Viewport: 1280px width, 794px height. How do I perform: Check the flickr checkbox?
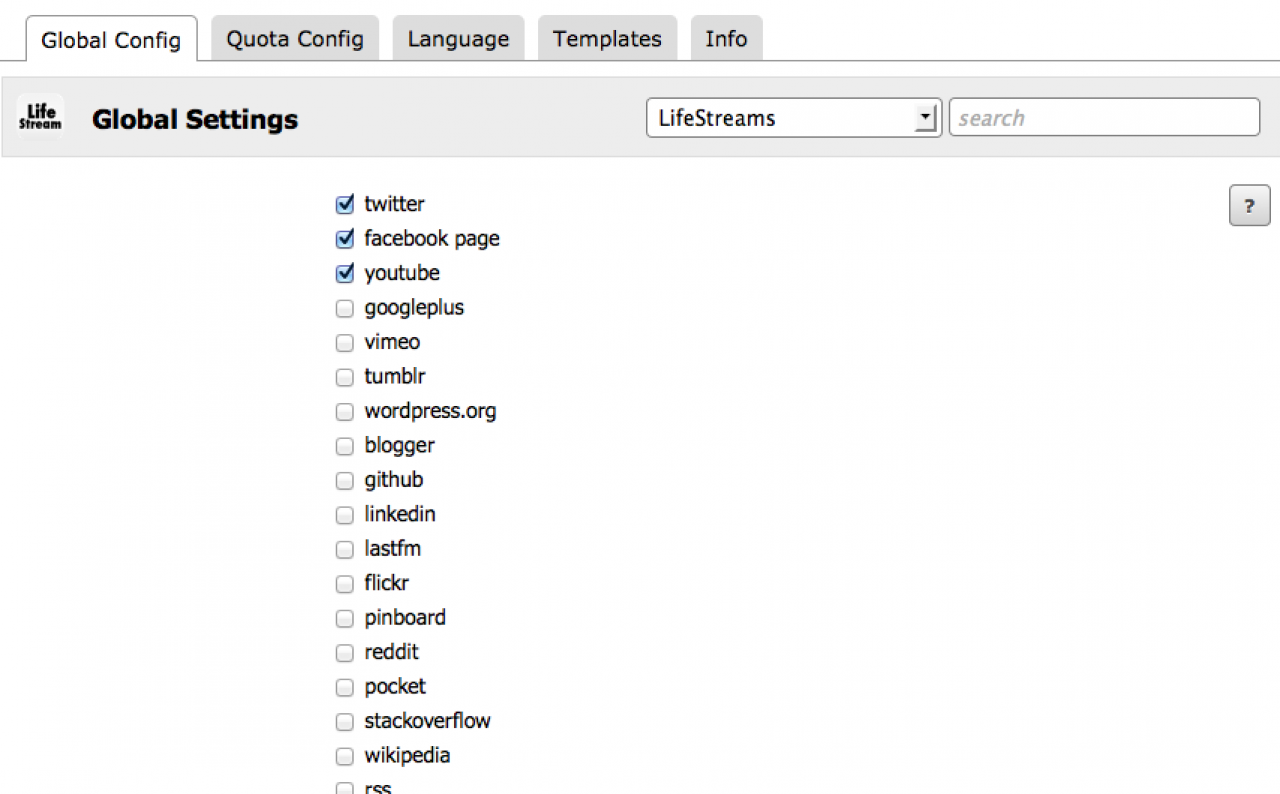(x=345, y=584)
